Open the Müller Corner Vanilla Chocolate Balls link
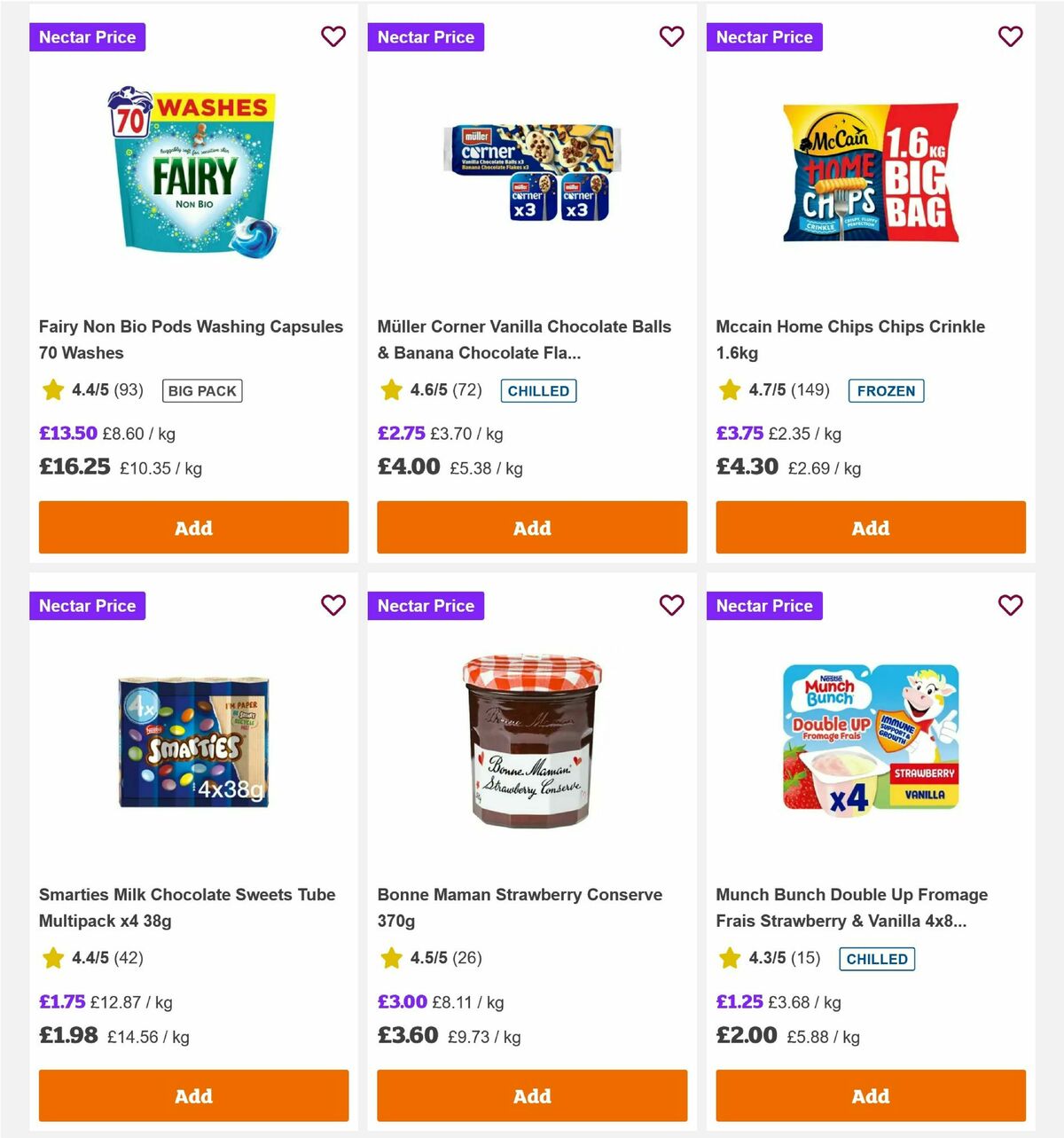 coord(525,339)
